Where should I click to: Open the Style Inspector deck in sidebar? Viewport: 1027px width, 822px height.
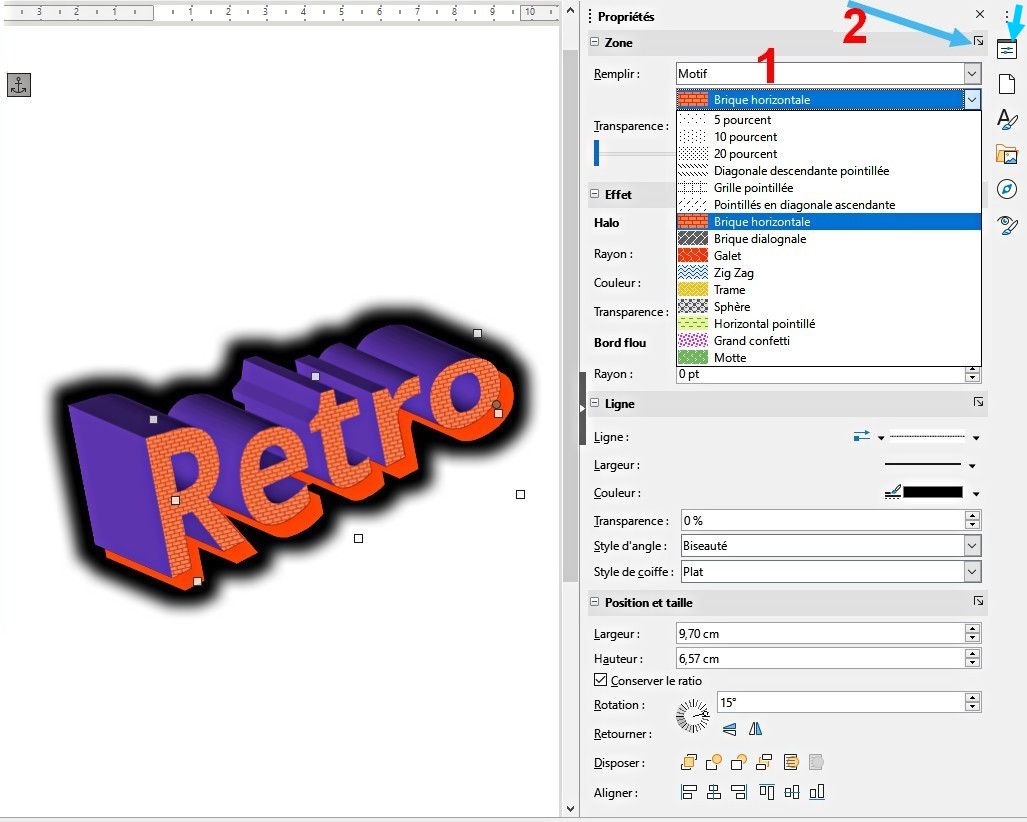point(1007,225)
